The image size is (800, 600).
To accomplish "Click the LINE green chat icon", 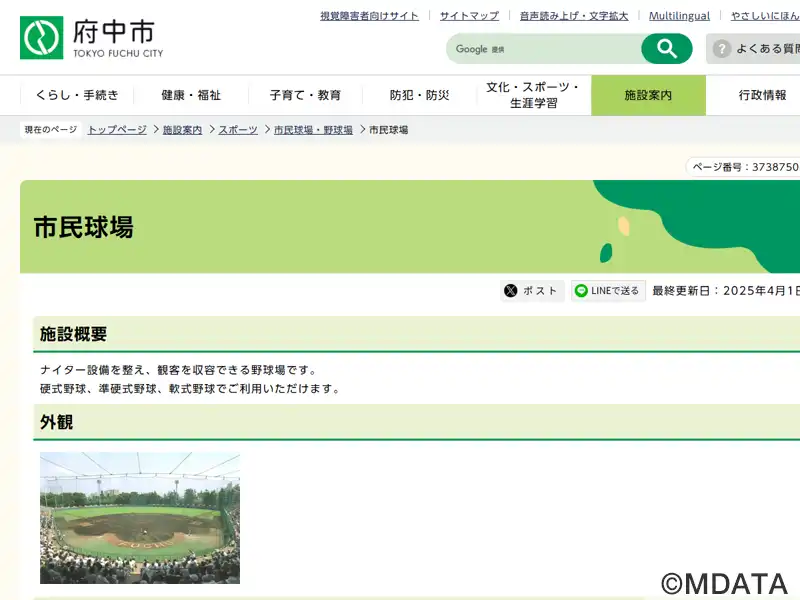I will pos(581,291).
